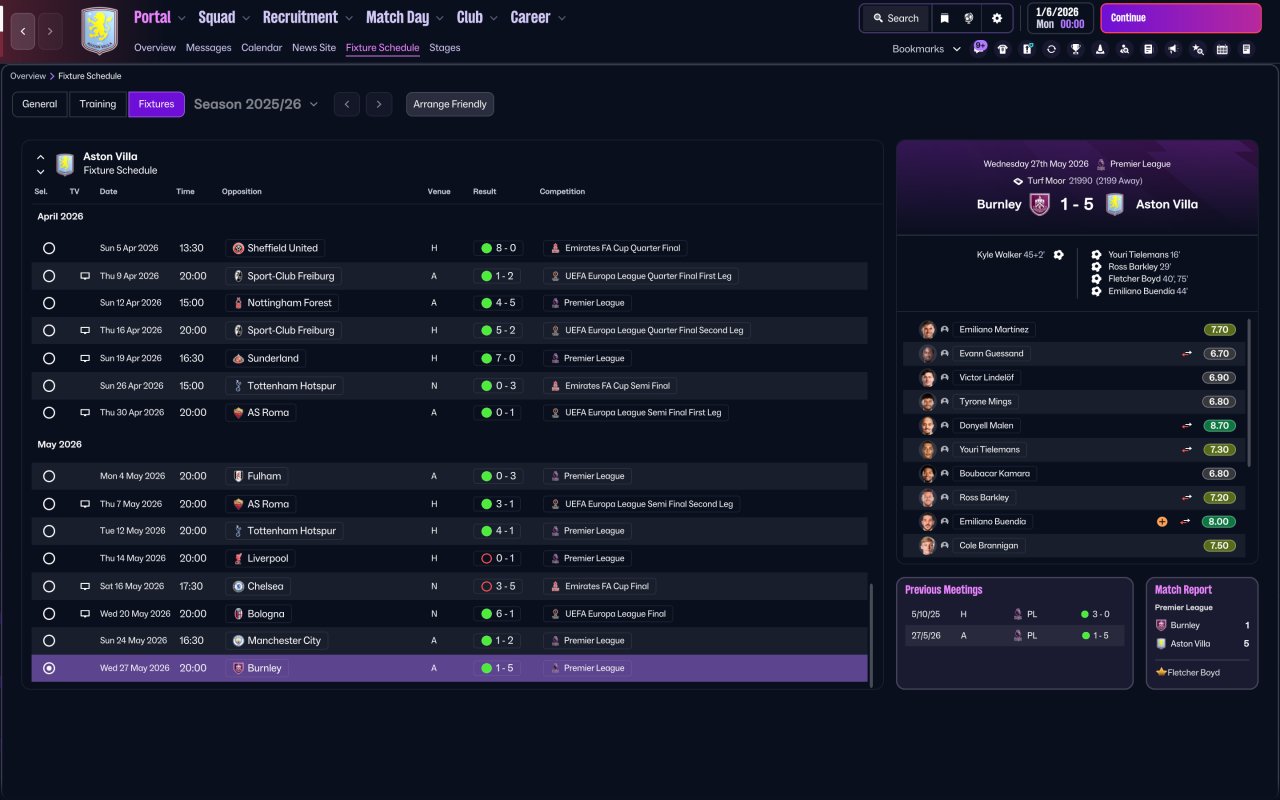The height and width of the screenshot is (800, 1280).
Task: Select the Sheffield United fixture radio button
Action: 49,248
